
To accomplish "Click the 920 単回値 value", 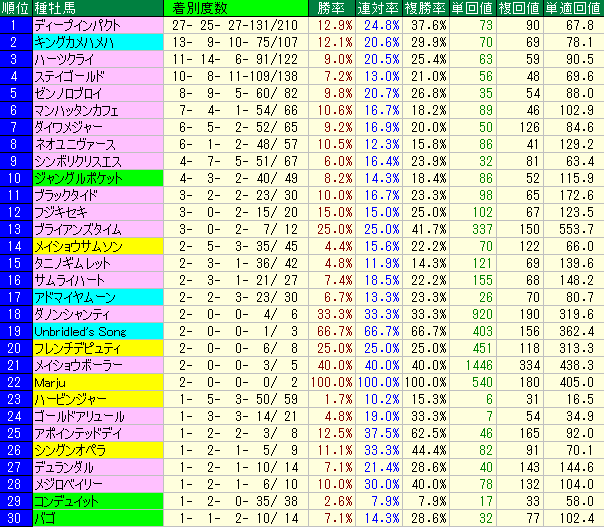I will (x=483, y=314).
